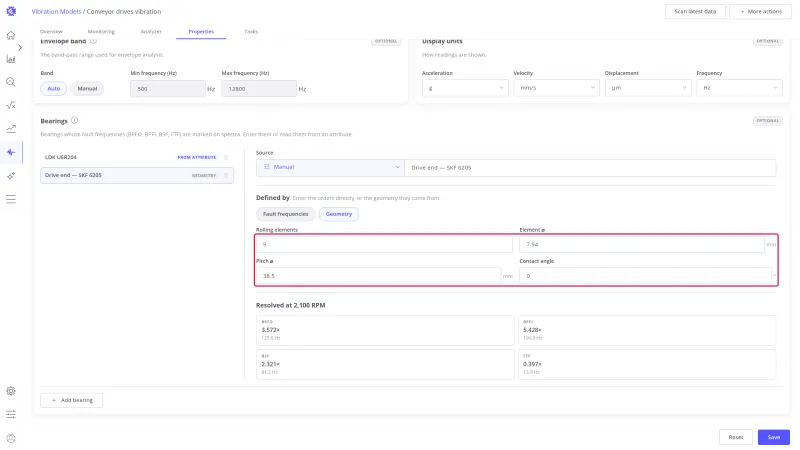The image size is (800, 450).
Task: Open the Source Manual dropdown
Action: [330, 167]
